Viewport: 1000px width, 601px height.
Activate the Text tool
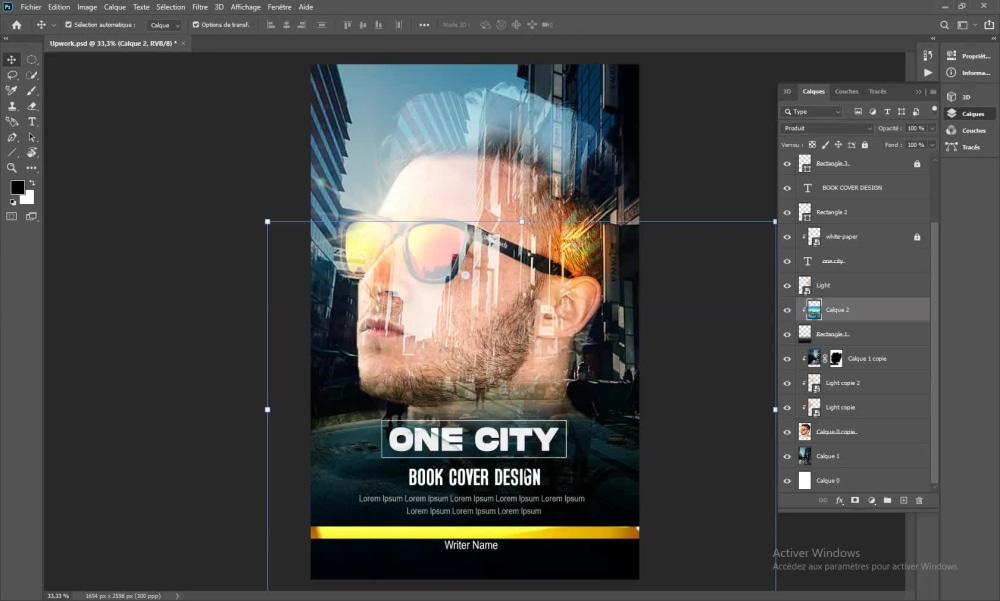(31, 122)
